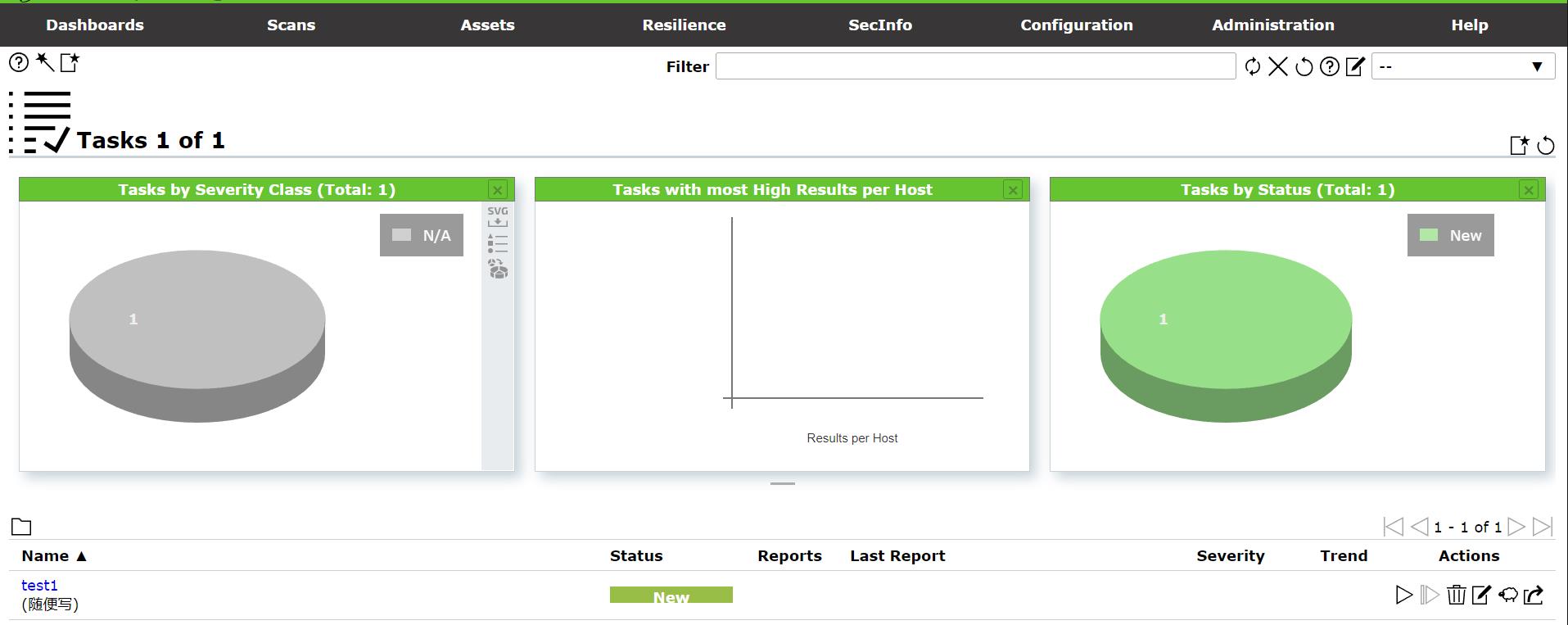Open the Dashboards menu
Viewport: 1568px width, 625px height.
95,25
